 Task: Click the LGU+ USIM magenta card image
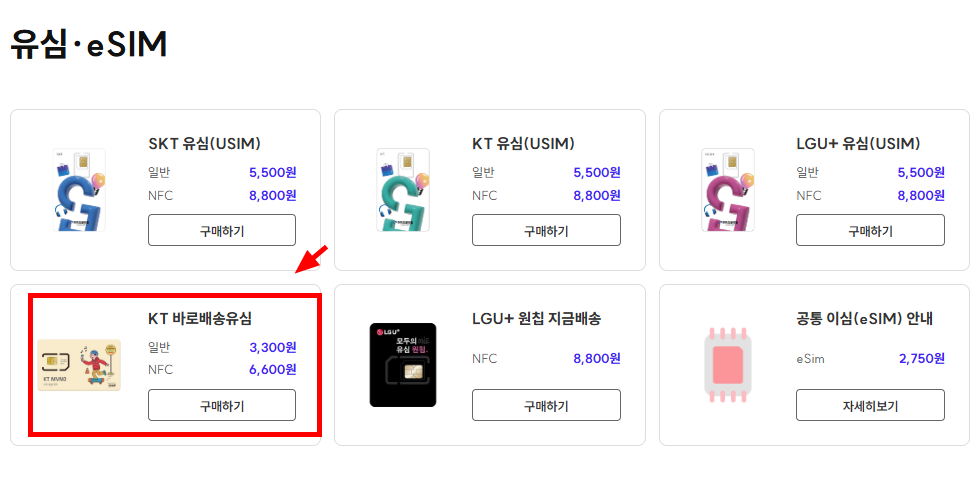(x=728, y=190)
